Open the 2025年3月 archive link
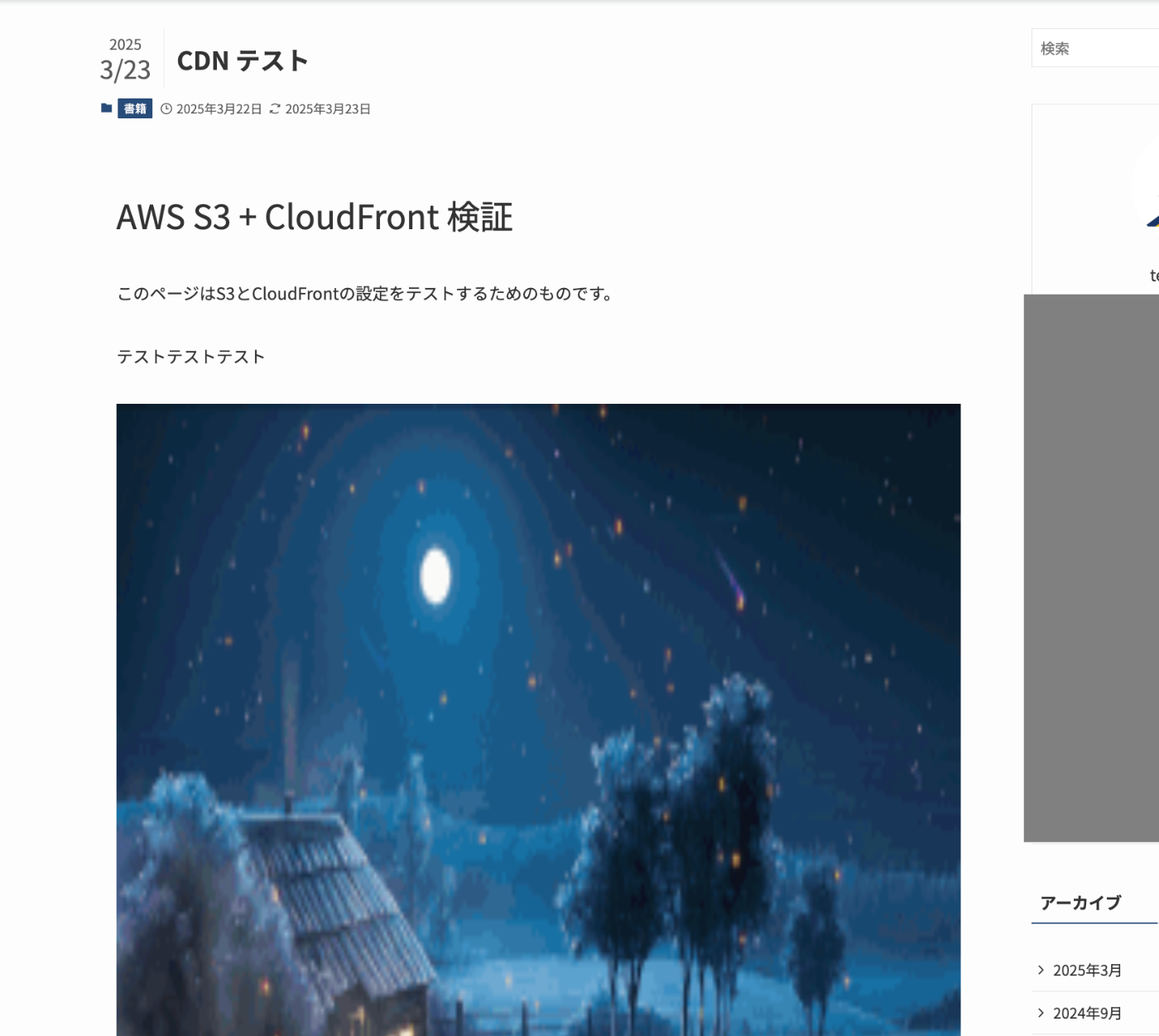The height and width of the screenshot is (1036, 1159). (x=1087, y=970)
